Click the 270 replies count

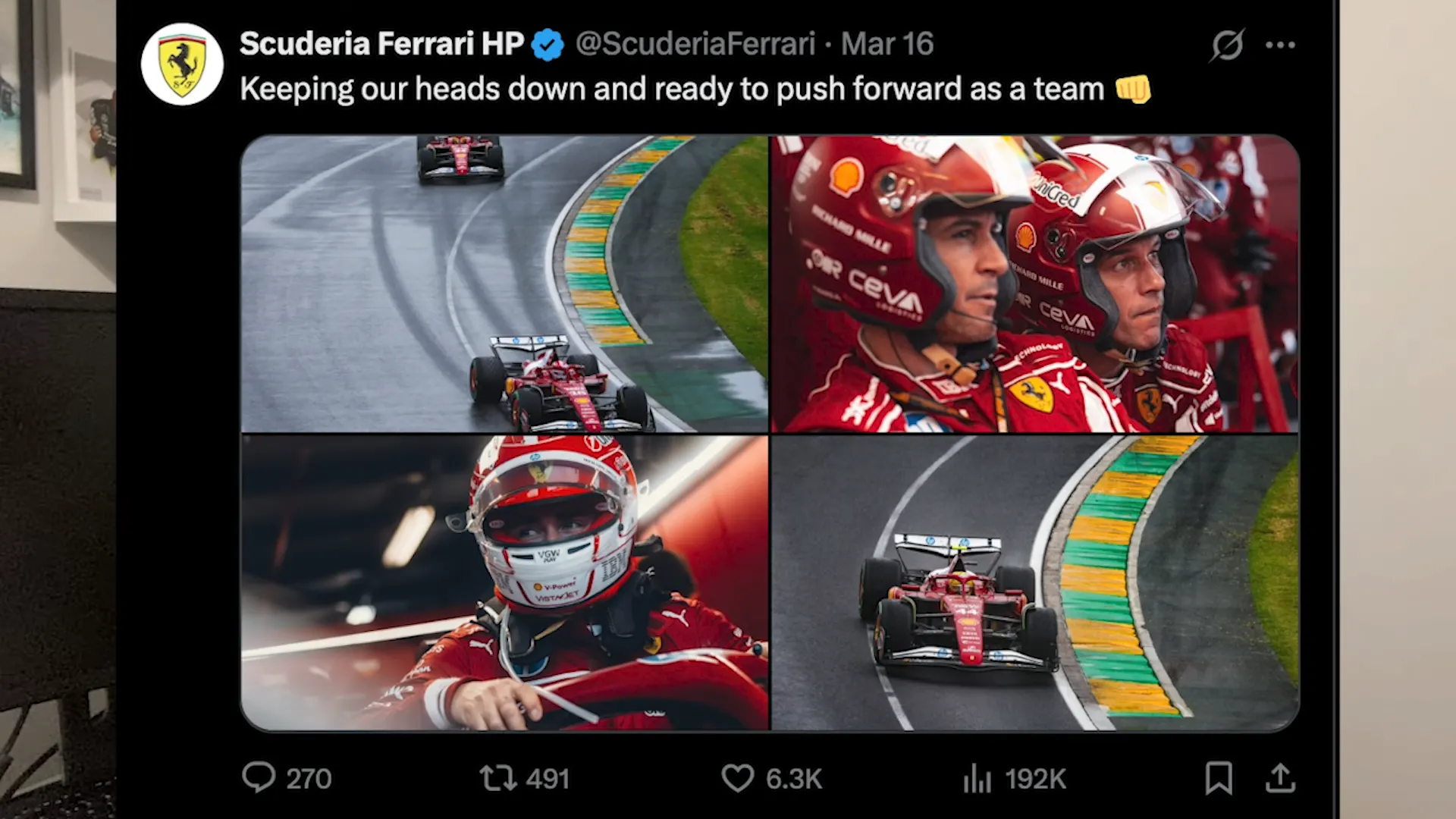pyautogui.click(x=309, y=779)
